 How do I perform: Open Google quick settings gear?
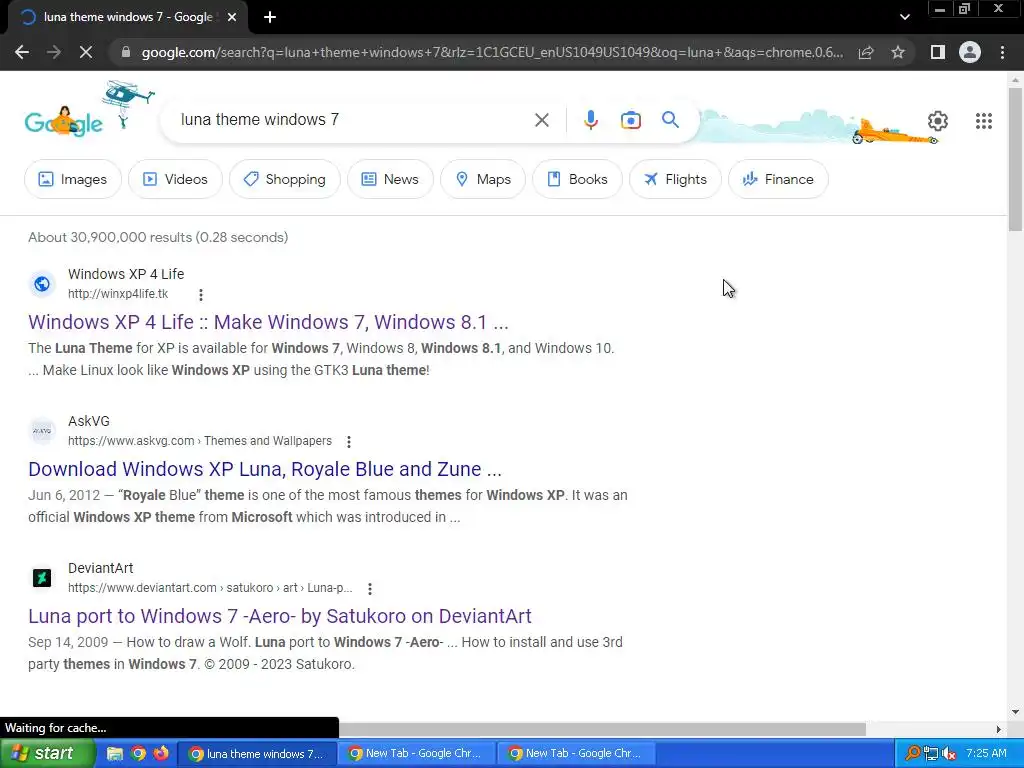coord(938,121)
